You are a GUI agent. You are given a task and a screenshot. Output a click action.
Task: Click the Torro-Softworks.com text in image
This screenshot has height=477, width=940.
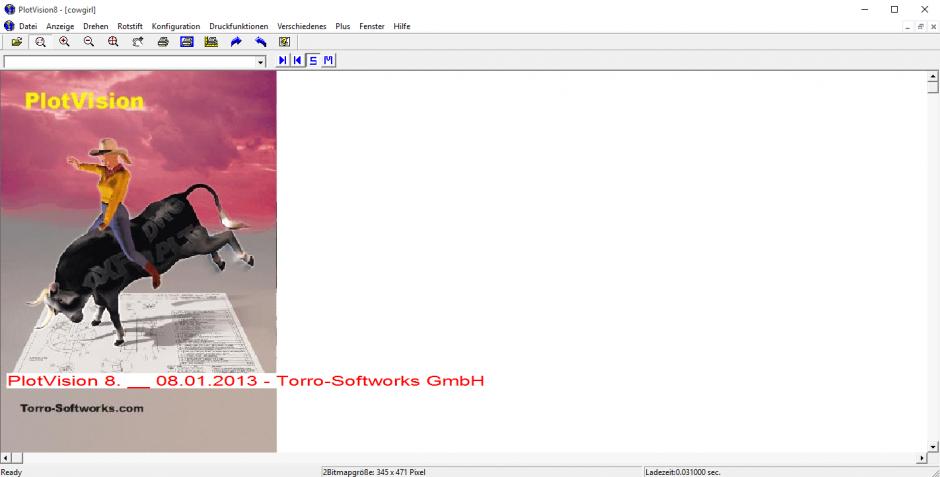(82, 409)
